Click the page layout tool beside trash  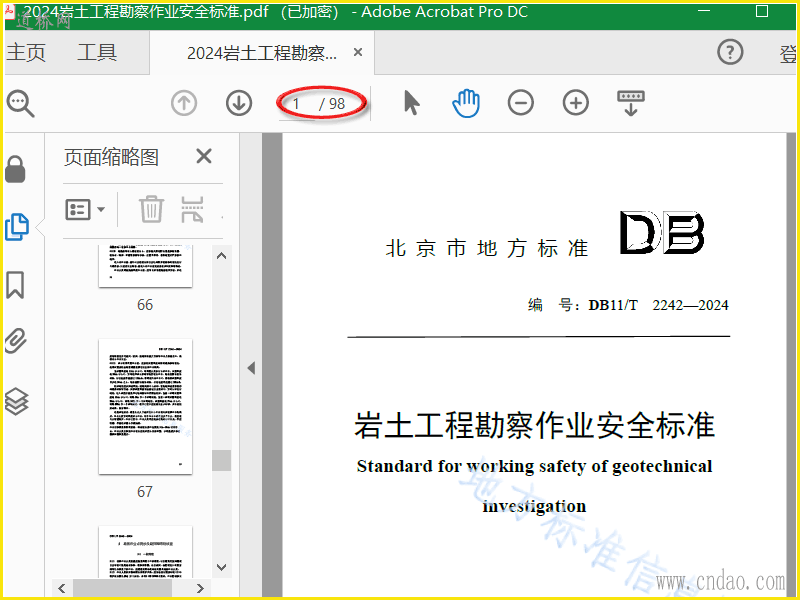click(192, 209)
